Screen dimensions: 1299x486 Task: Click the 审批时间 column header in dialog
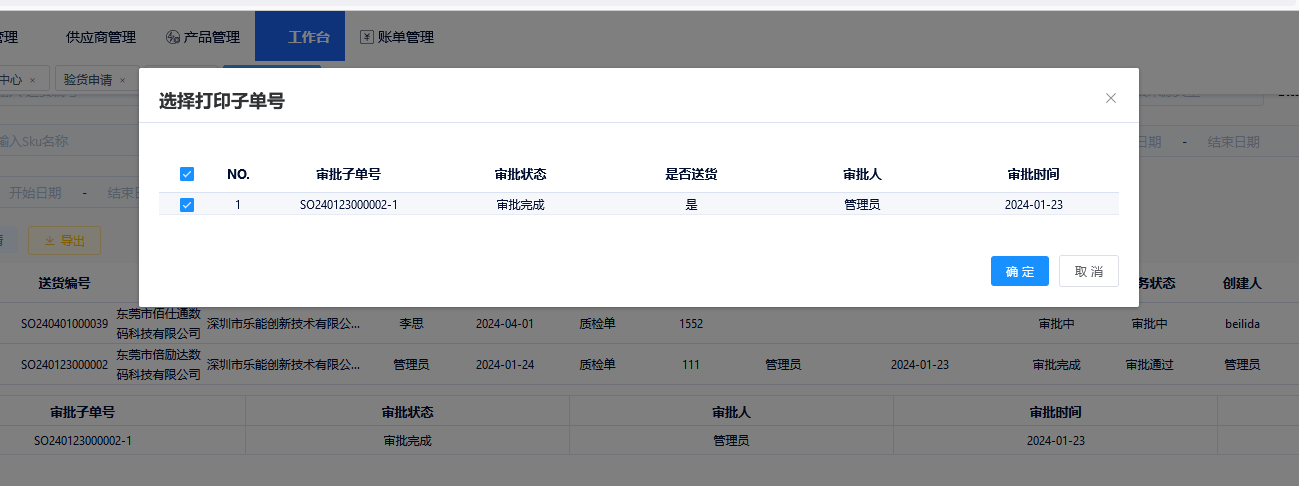click(1033, 174)
